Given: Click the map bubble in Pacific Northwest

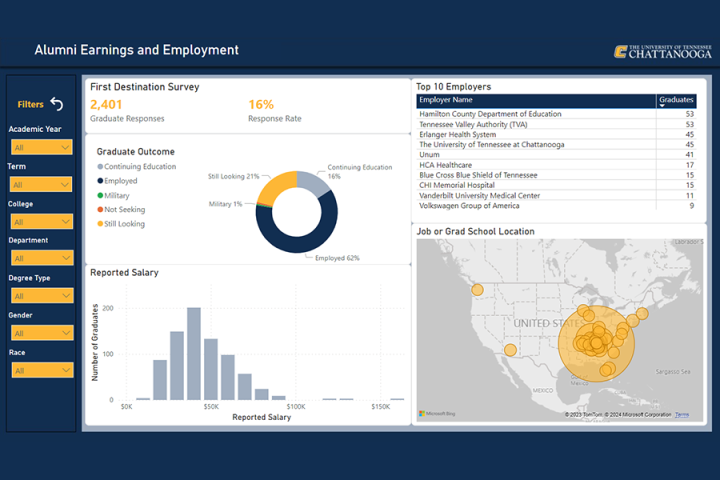Looking at the screenshot, I should (478, 290).
